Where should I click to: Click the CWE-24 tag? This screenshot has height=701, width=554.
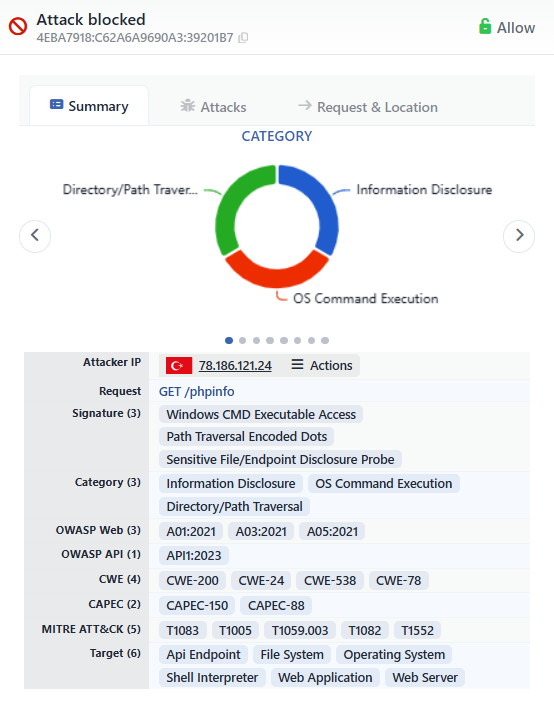(261, 581)
